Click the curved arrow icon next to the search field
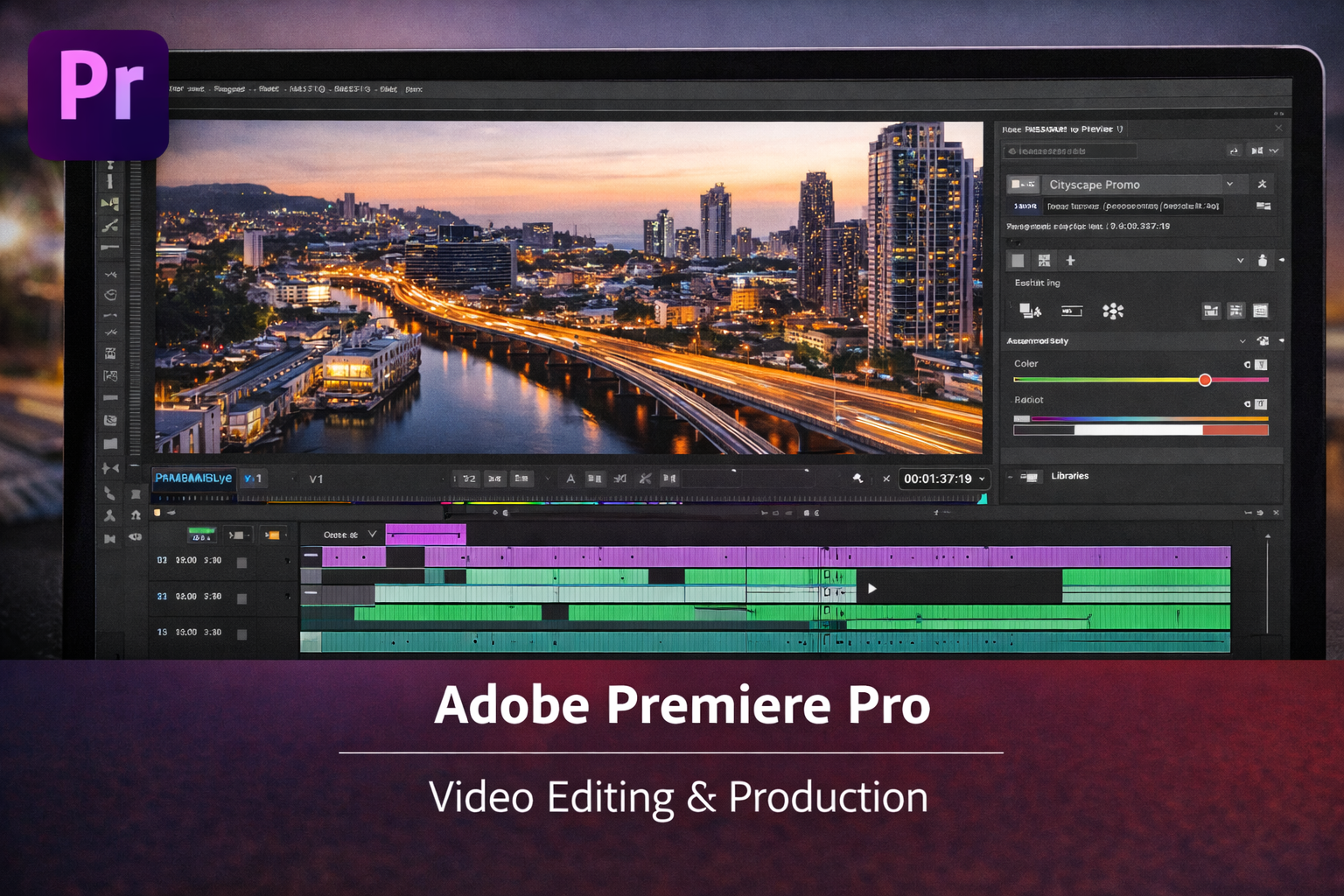 (x=1235, y=150)
